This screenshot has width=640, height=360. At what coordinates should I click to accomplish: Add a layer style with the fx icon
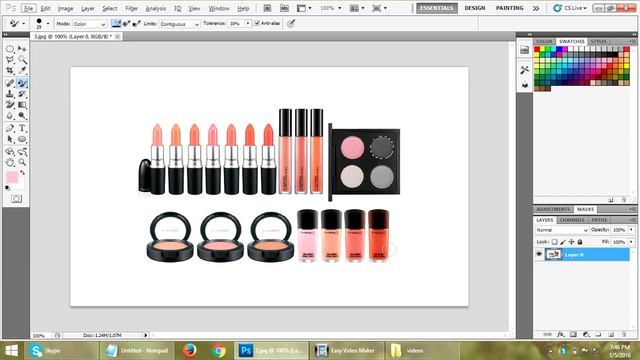point(561,334)
